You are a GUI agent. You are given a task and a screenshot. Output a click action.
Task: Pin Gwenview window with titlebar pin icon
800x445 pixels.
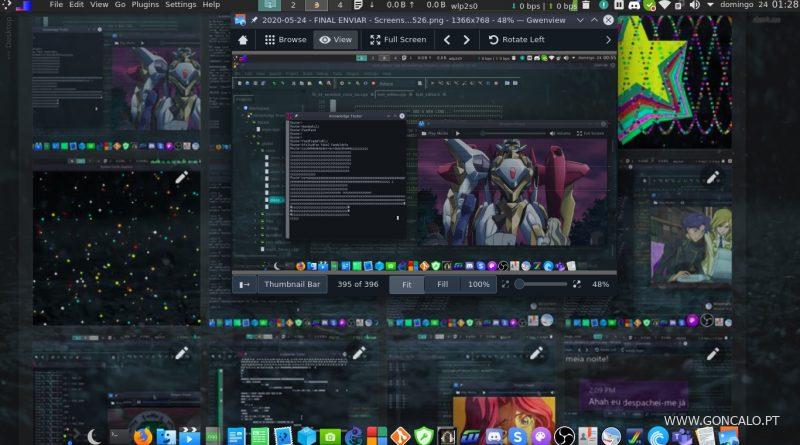[254, 20]
